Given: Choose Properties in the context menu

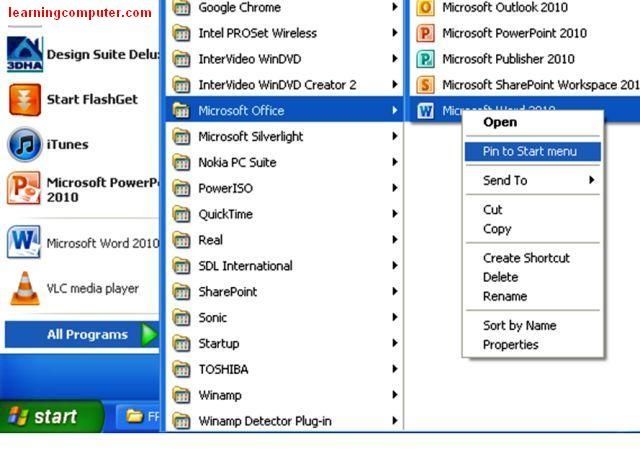Looking at the screenshot, I should point(510,345).
